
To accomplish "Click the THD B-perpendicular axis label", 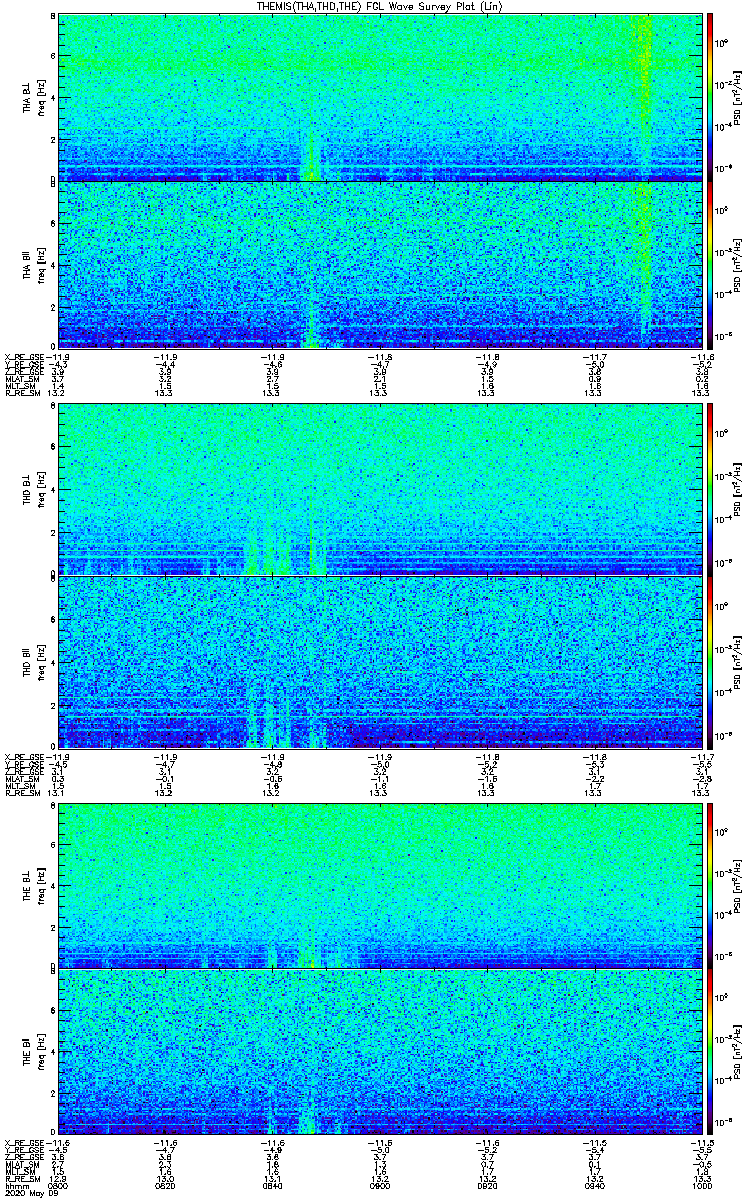I will click(x=27, y=490).
